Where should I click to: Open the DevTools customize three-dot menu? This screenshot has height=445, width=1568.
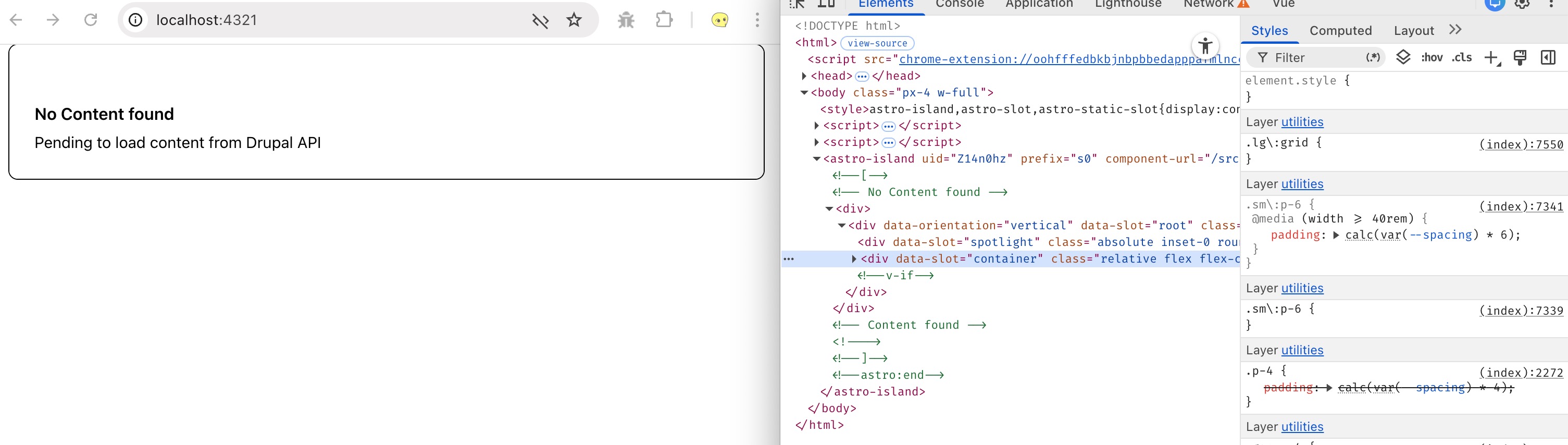click(x=1550, y=4)
